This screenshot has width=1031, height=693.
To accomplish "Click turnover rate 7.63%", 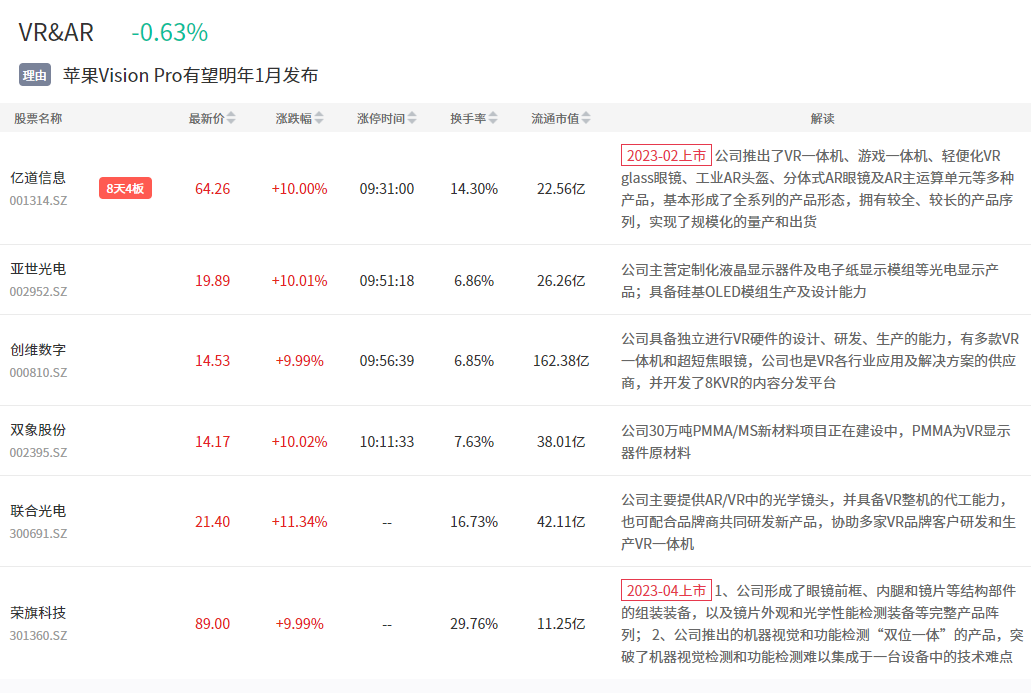I will 474,442.
